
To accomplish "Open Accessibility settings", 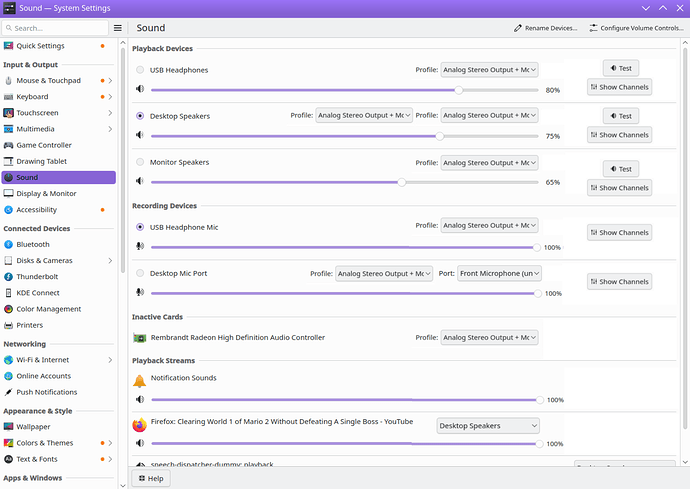I will point(58,210).
